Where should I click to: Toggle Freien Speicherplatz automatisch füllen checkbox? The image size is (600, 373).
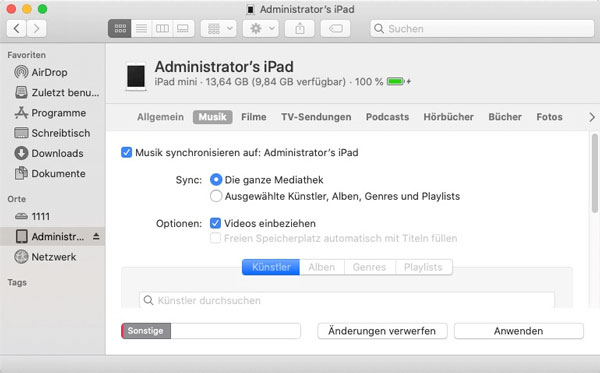point(215,238)
